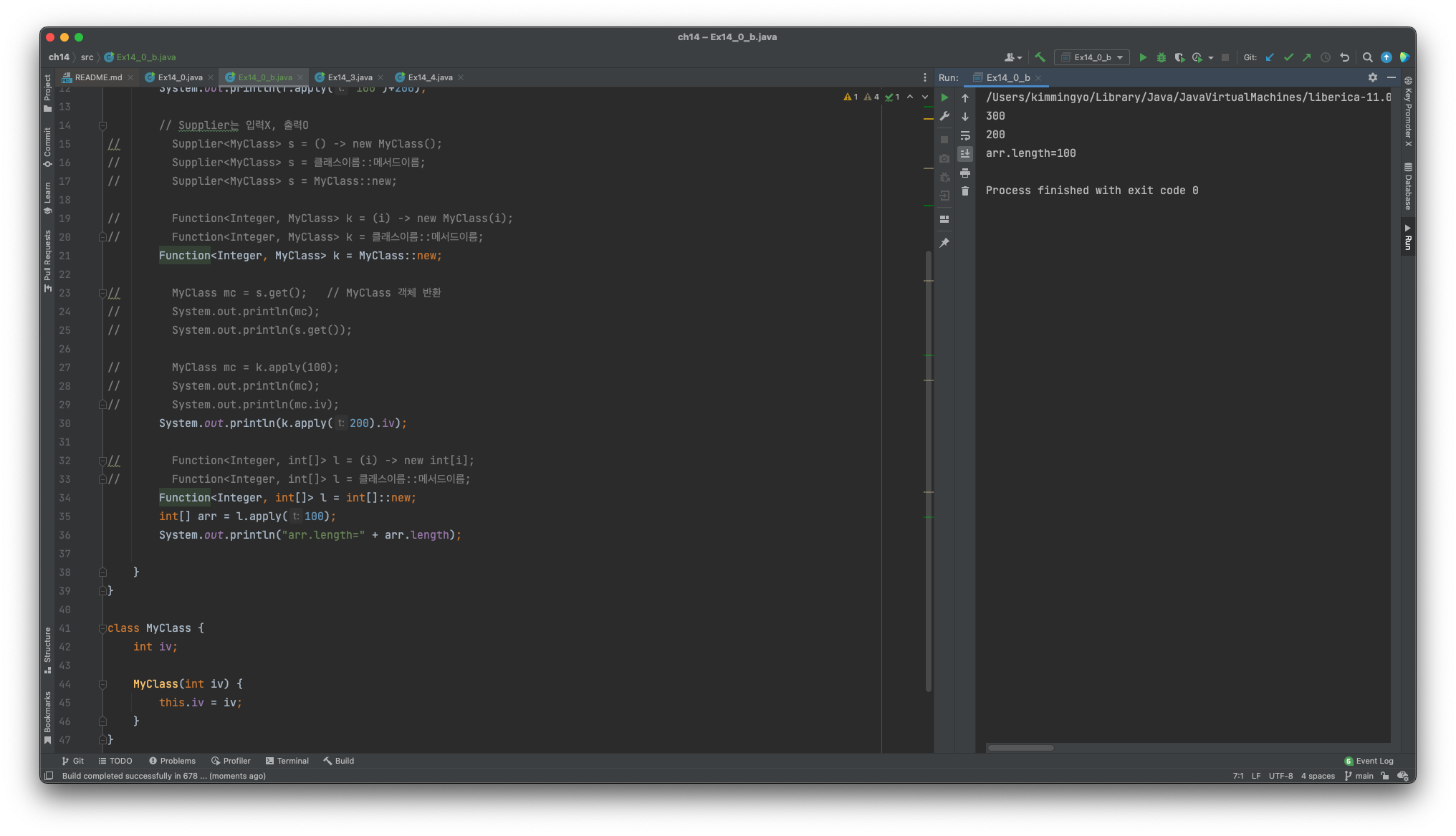This screenshot has width=1456, height=836.
Task: Open README.md editor tab
Action: (x=97, y=77)
